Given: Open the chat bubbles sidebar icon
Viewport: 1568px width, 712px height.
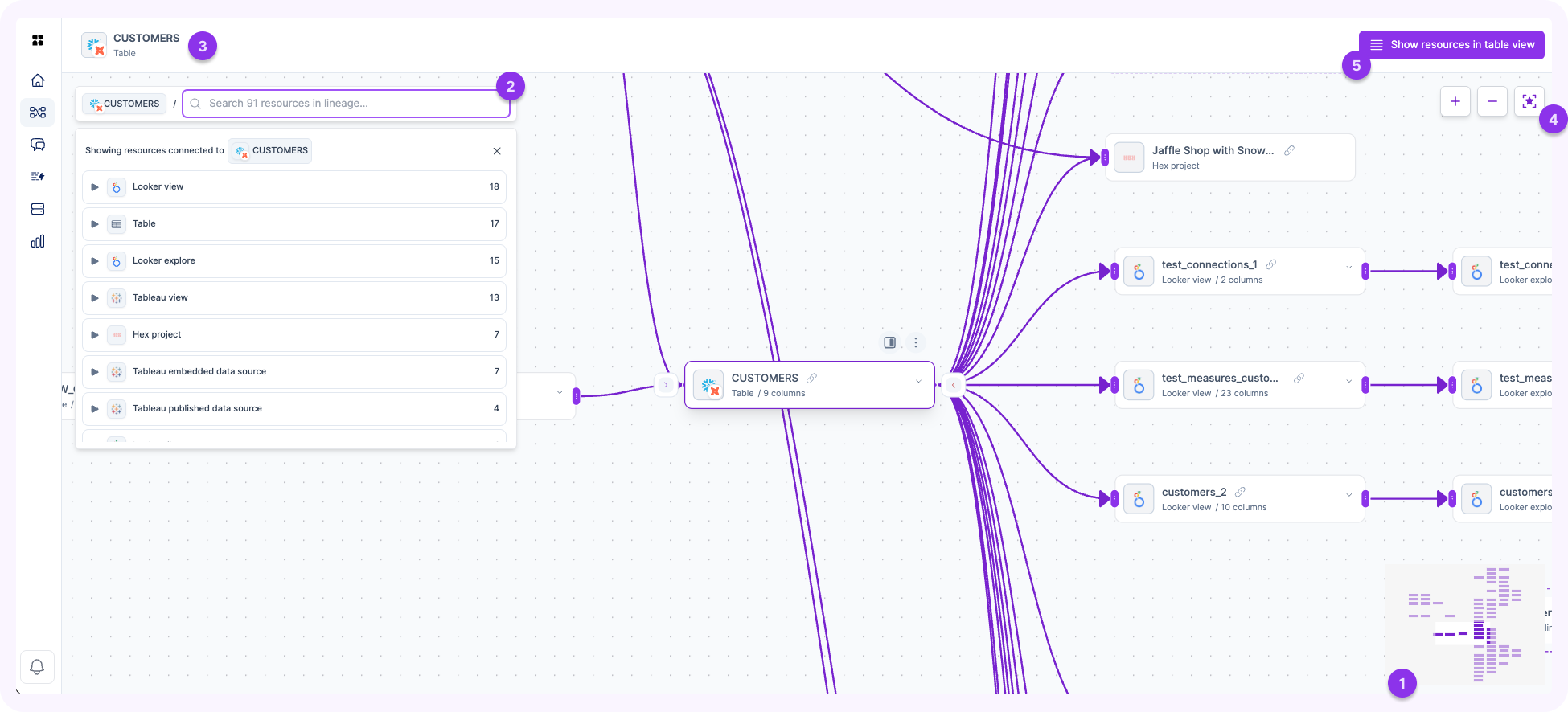Looking at the screenshot, I should (x=37, y=145).
